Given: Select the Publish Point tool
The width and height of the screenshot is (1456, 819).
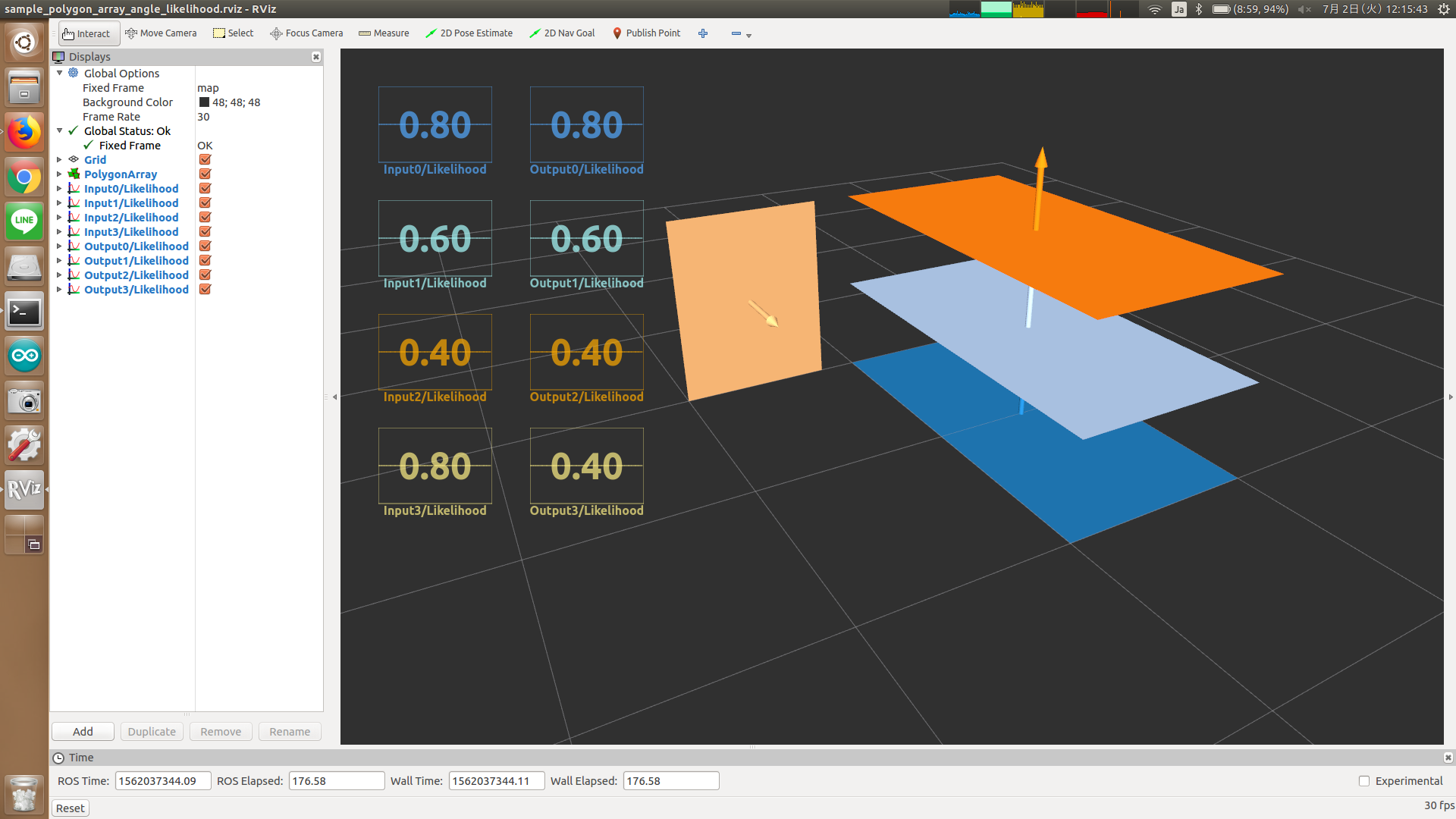Looking at the screenshot, I should click(646, 33).
